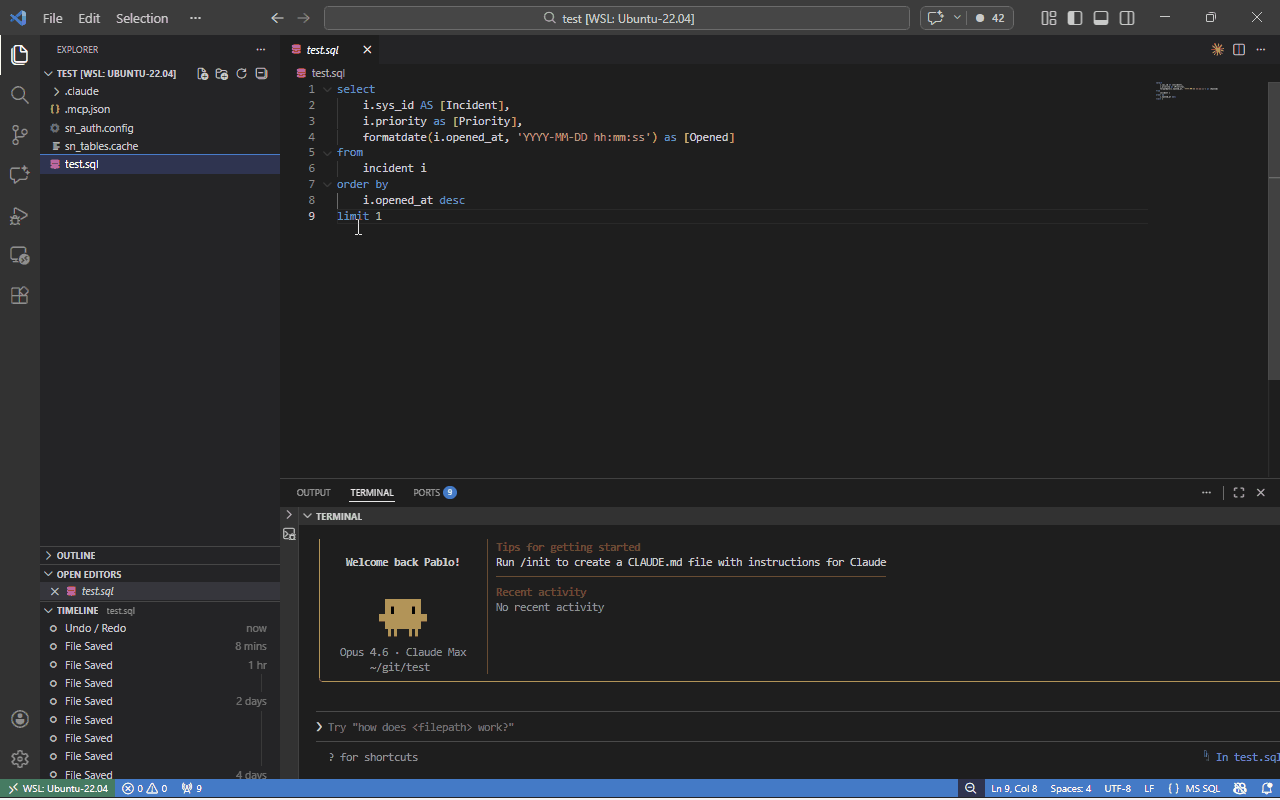Open the errors and warnings status item
Screen dimensions: 1280x800
(x=144, y=788)
